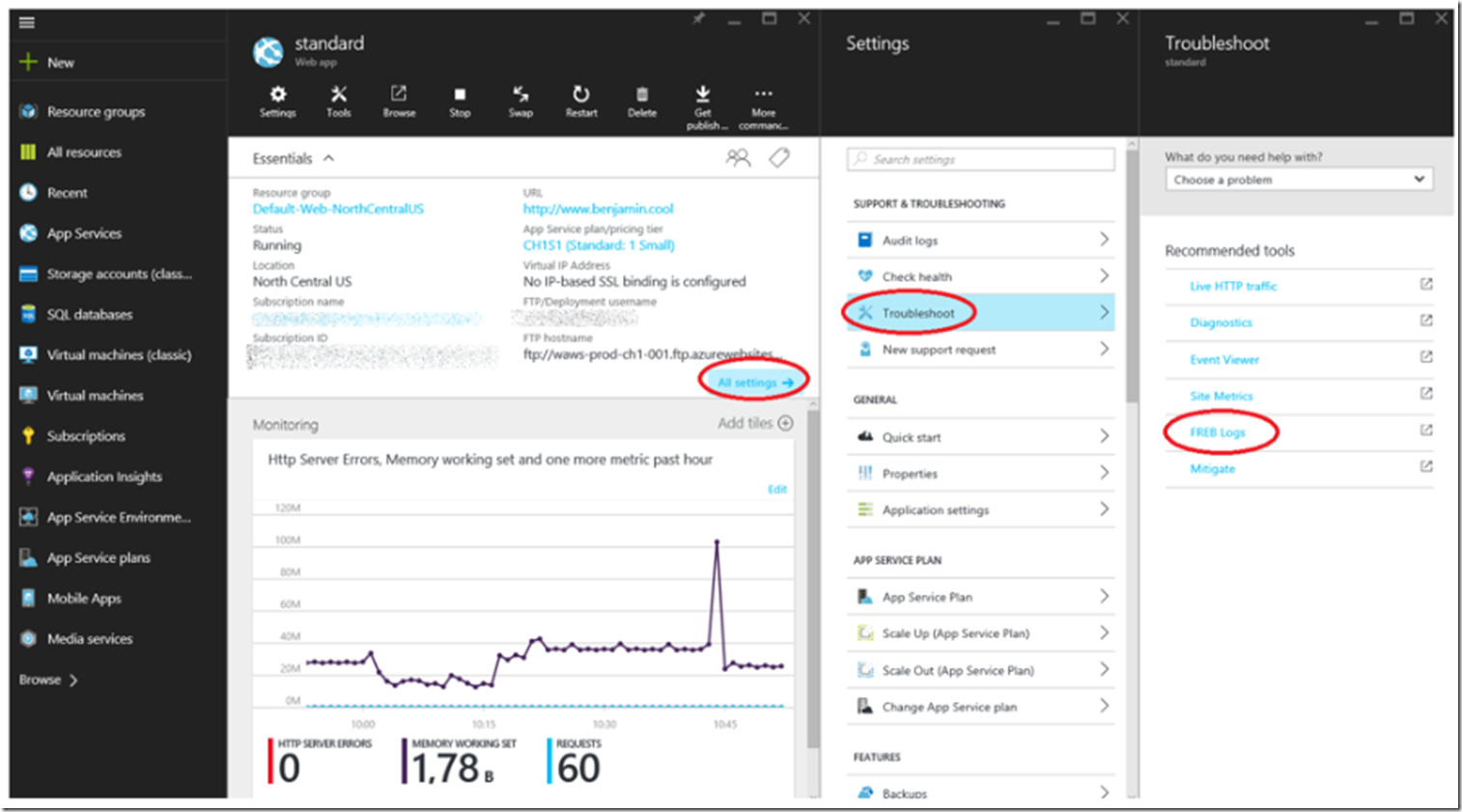
Task: Open Mitigate external link icon
Action: pos(1426,466)
